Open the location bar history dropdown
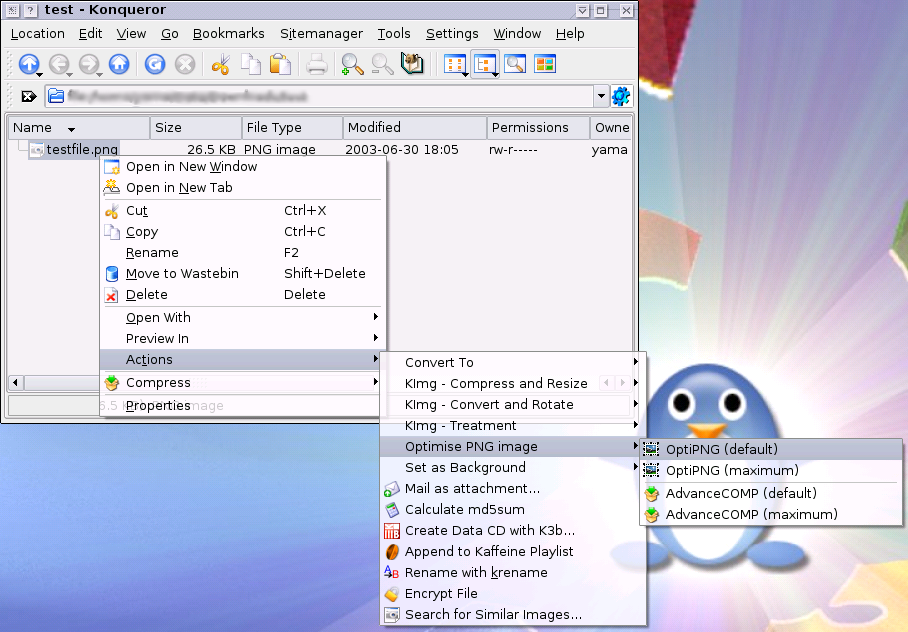 (x=601, y=96)
